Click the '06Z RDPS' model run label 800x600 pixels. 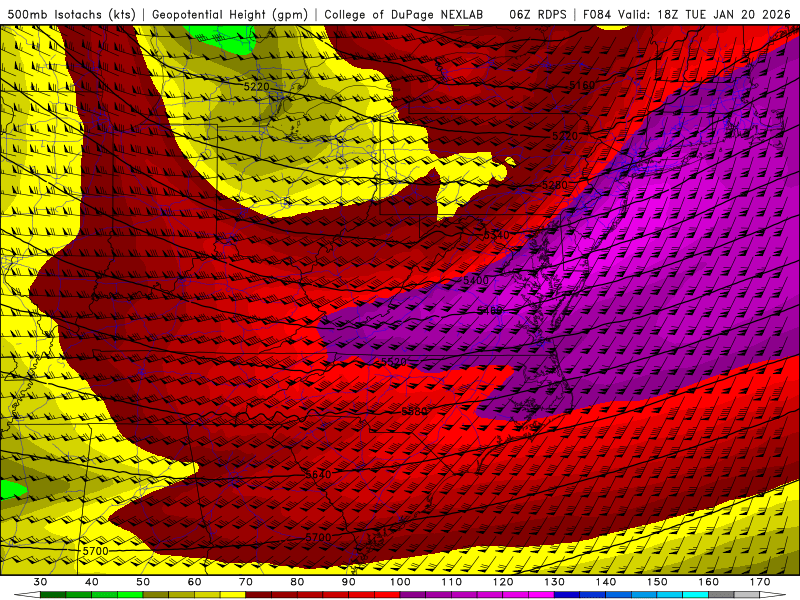click(538, 14)
